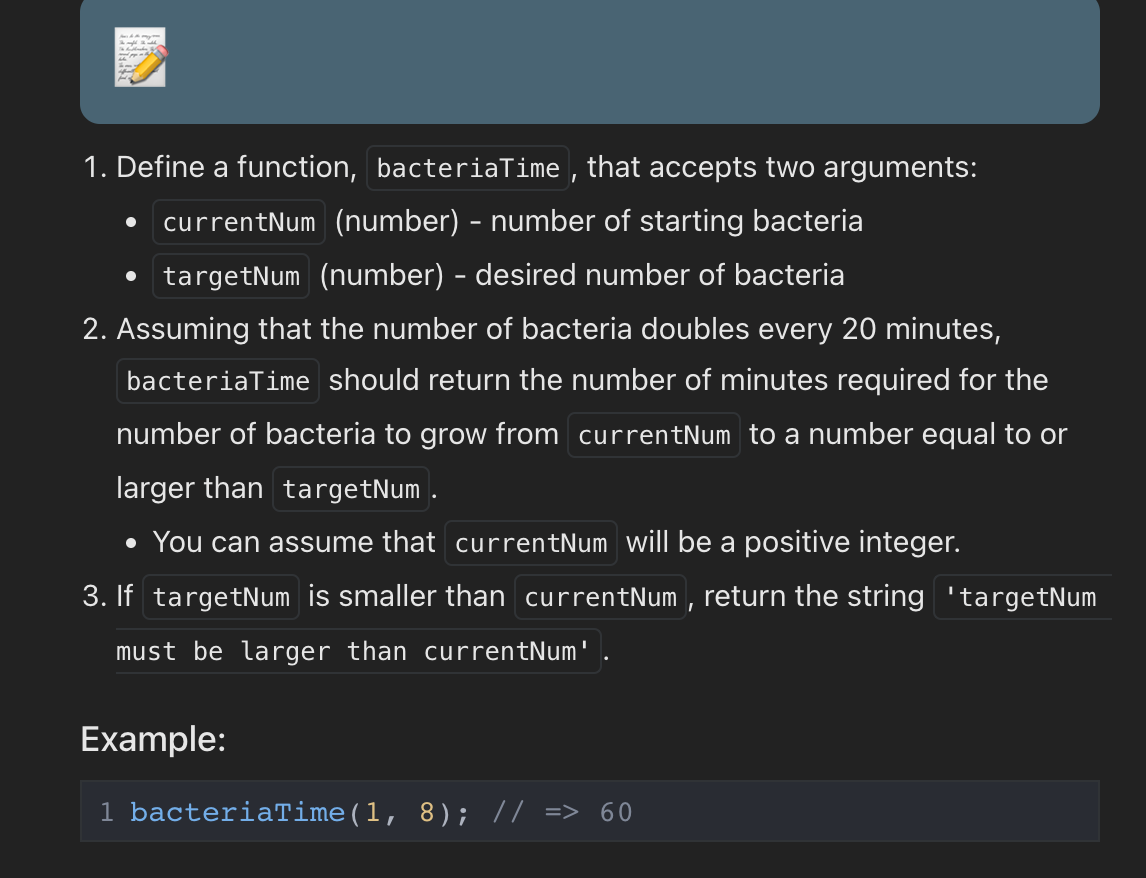Click the targetNum chip after 'If' in step 3

tap(221, 597)
